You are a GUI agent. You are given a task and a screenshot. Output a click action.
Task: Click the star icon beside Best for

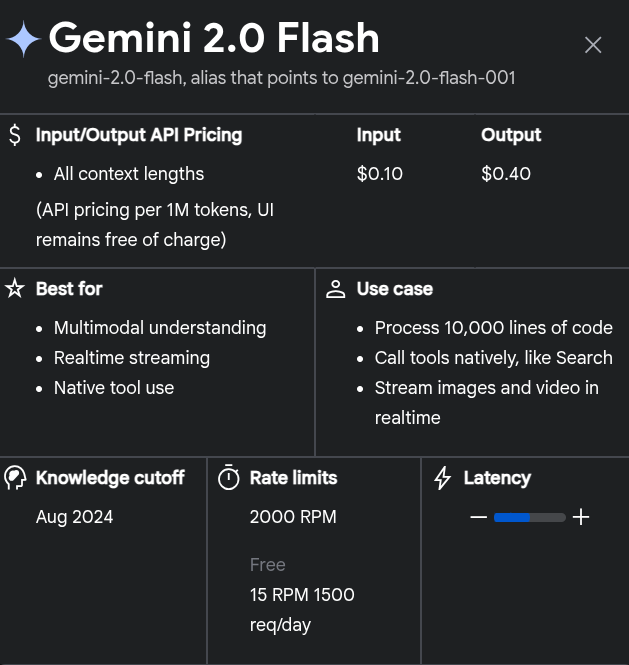point(14,289)
